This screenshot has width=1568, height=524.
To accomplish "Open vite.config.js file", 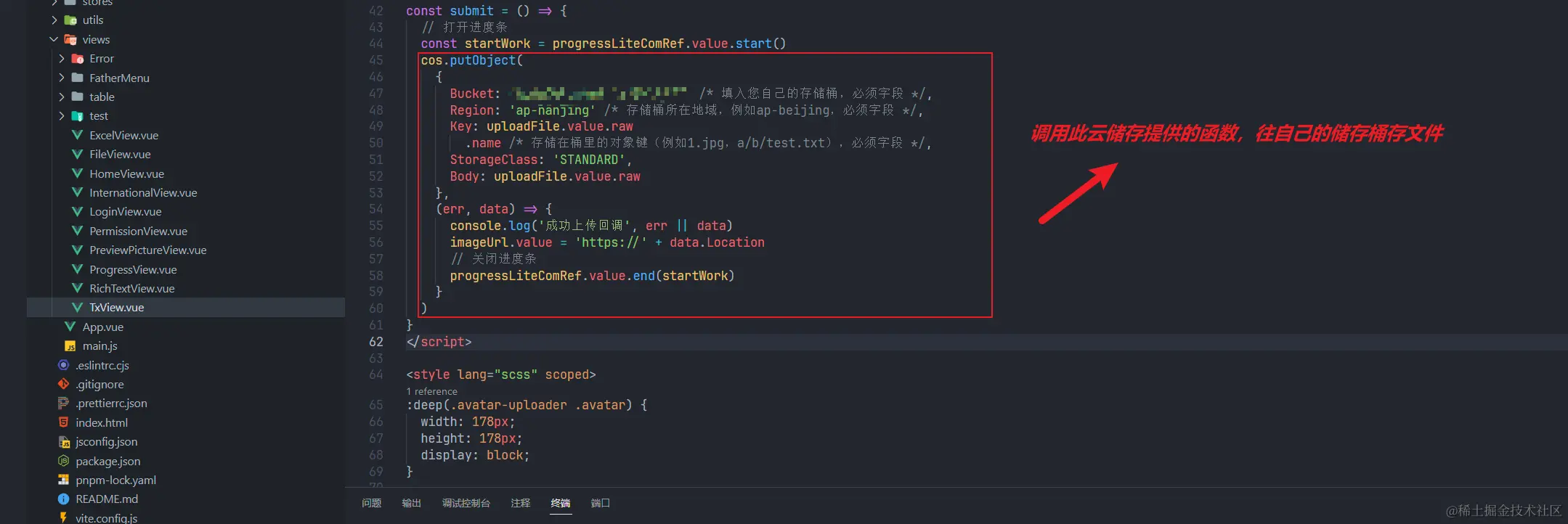I will pyautogui.click(x=106, y=518).
